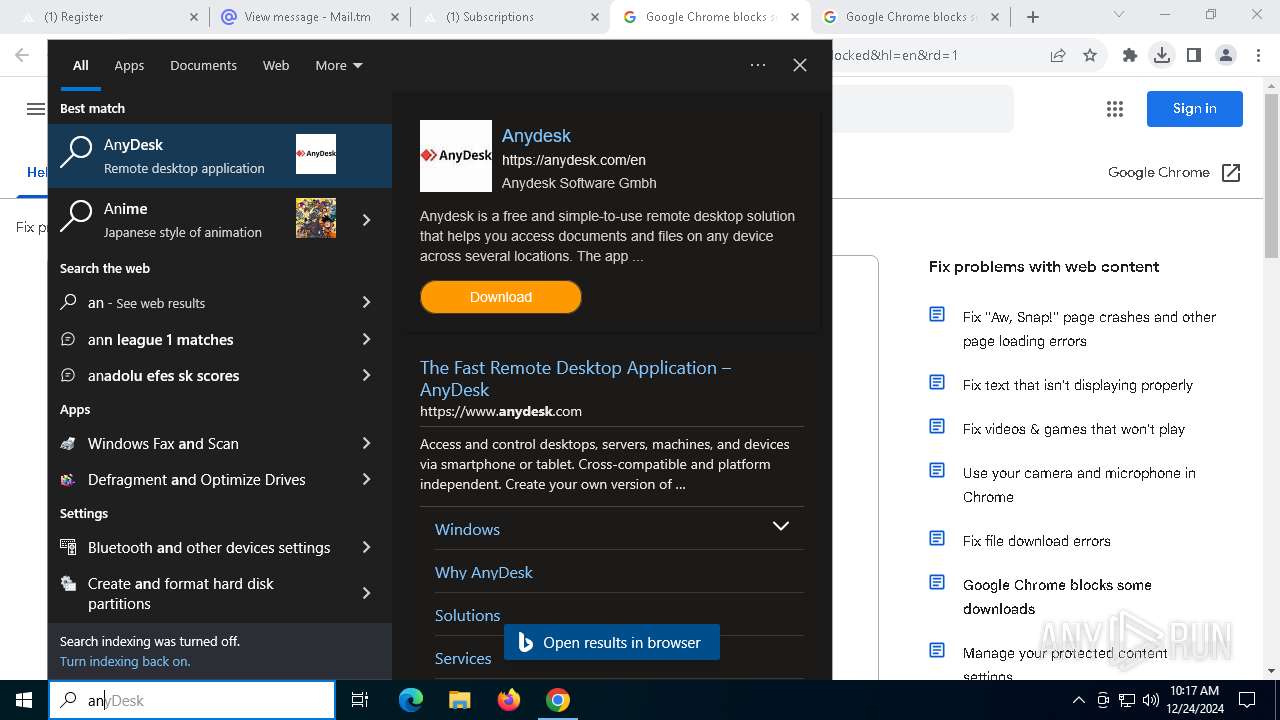
Task: Click the Anime thumbnail image
Action: click(316, 218)
